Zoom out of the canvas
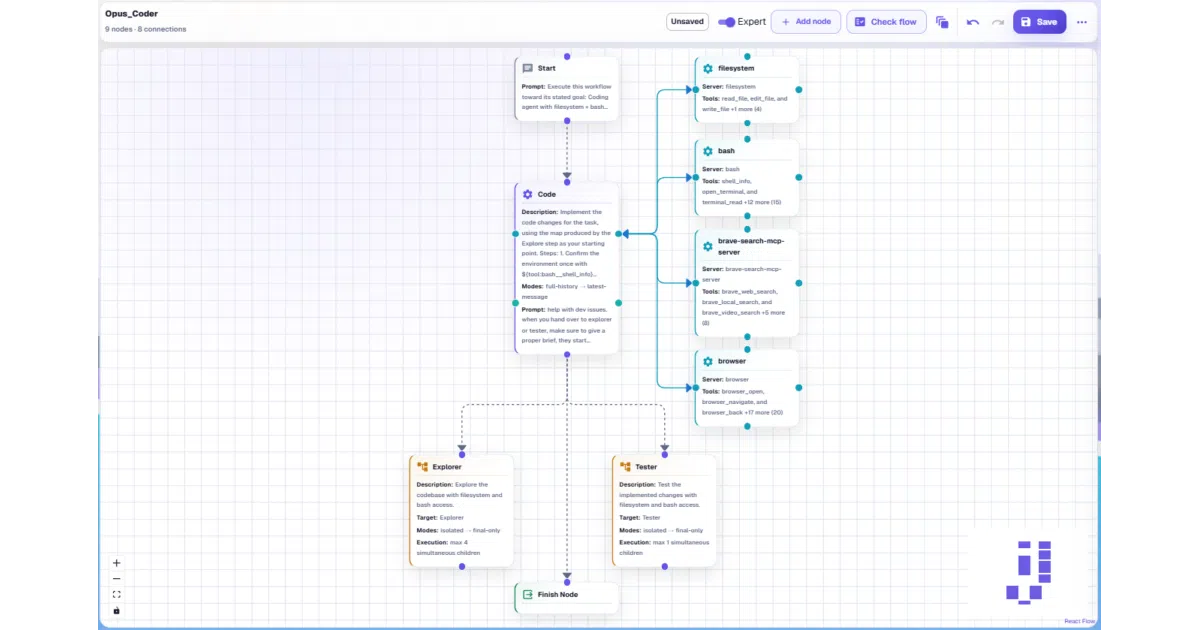1200x630 pixels. click(117, 579)
